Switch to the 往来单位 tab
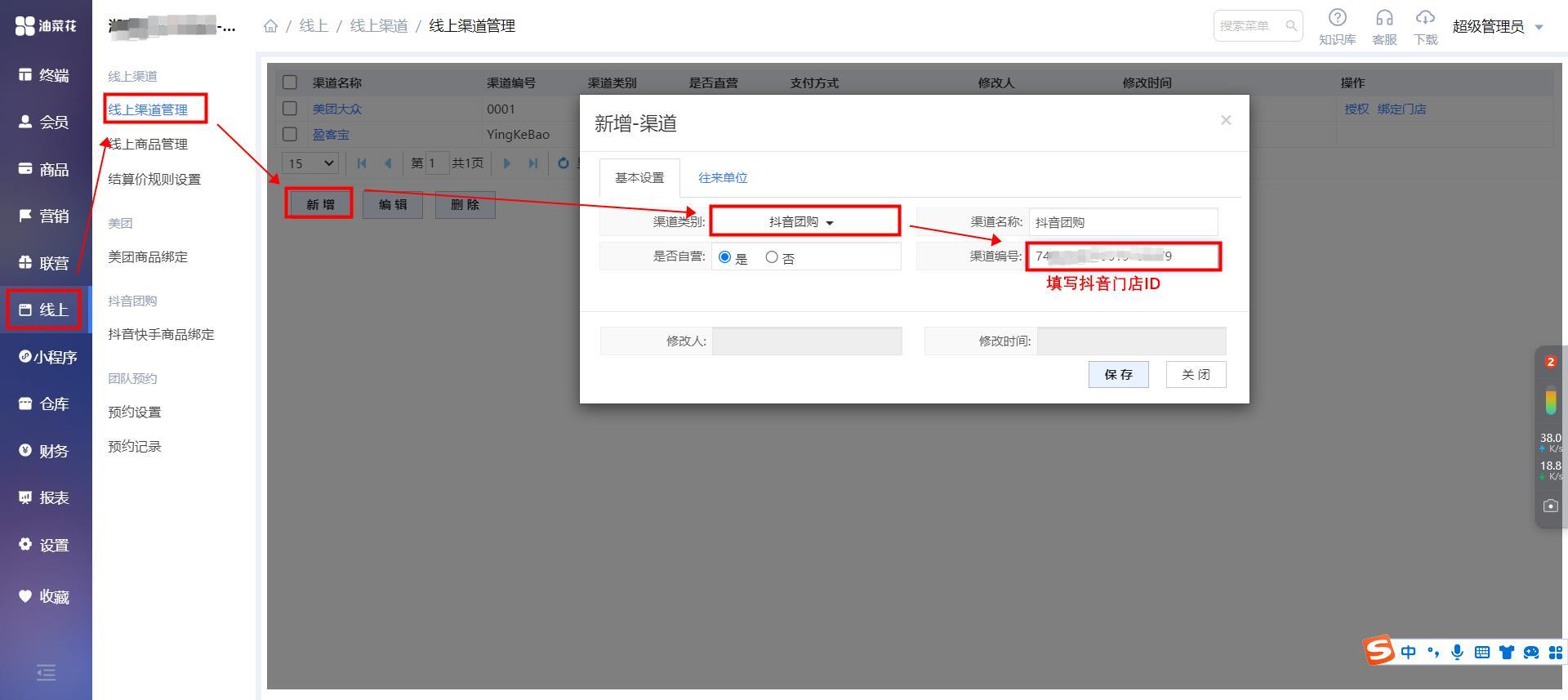The height and width of the screenshot is (700, 1568). [723, 177]
